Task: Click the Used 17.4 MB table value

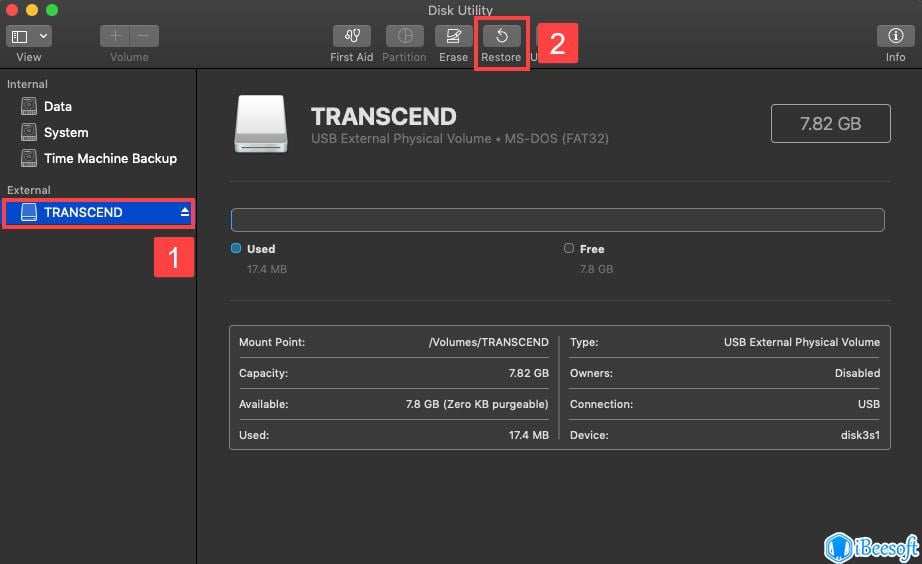Action: tap(529, 435)
